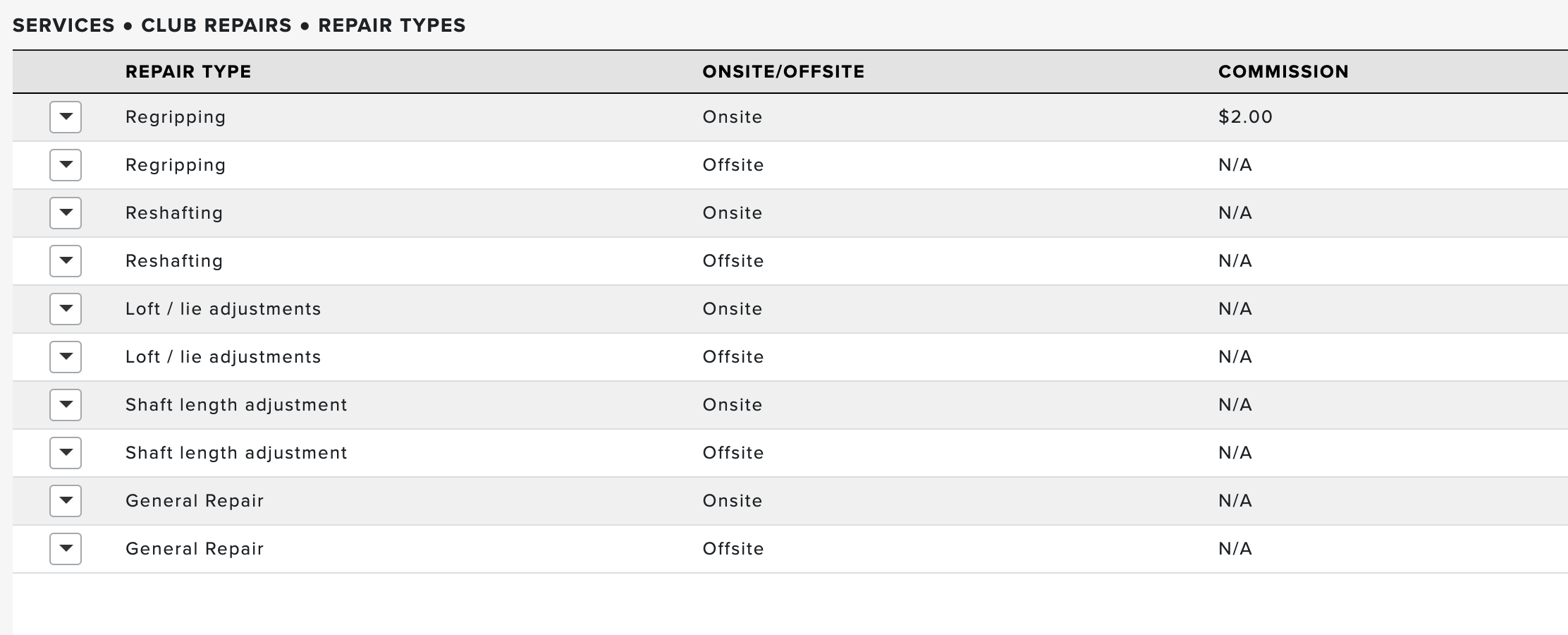Expand actions for Onsite Reshafting row
1568x635 pixels.
click(x=66, y=213)
